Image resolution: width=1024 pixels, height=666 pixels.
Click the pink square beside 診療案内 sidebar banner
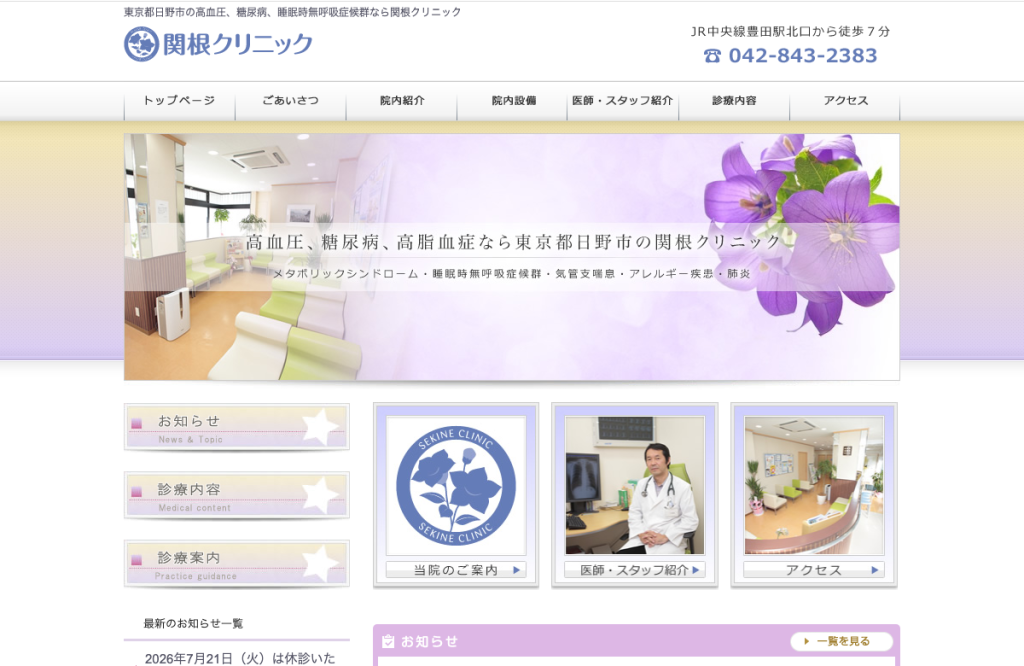[x=136, y=560]
